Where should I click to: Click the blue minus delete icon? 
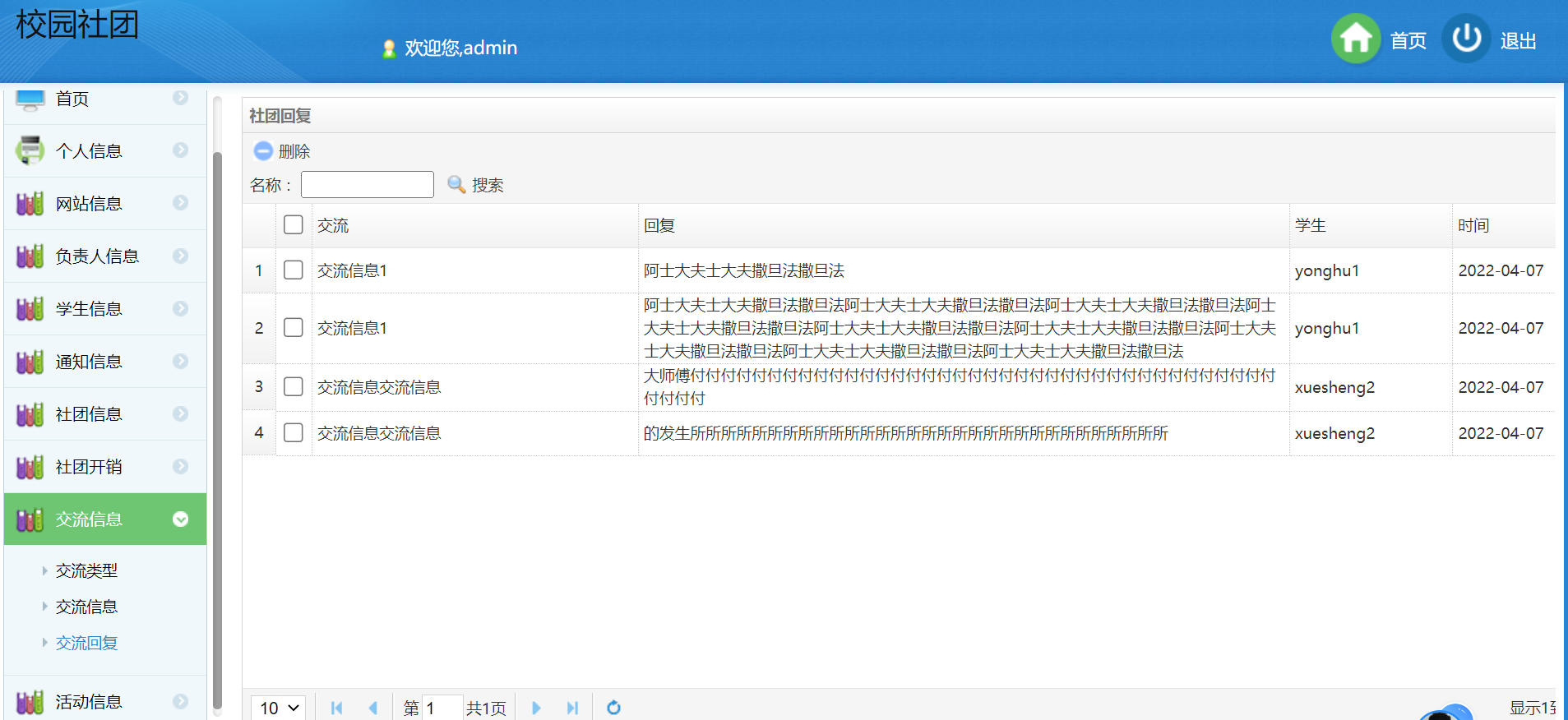(x=263, y=150)
